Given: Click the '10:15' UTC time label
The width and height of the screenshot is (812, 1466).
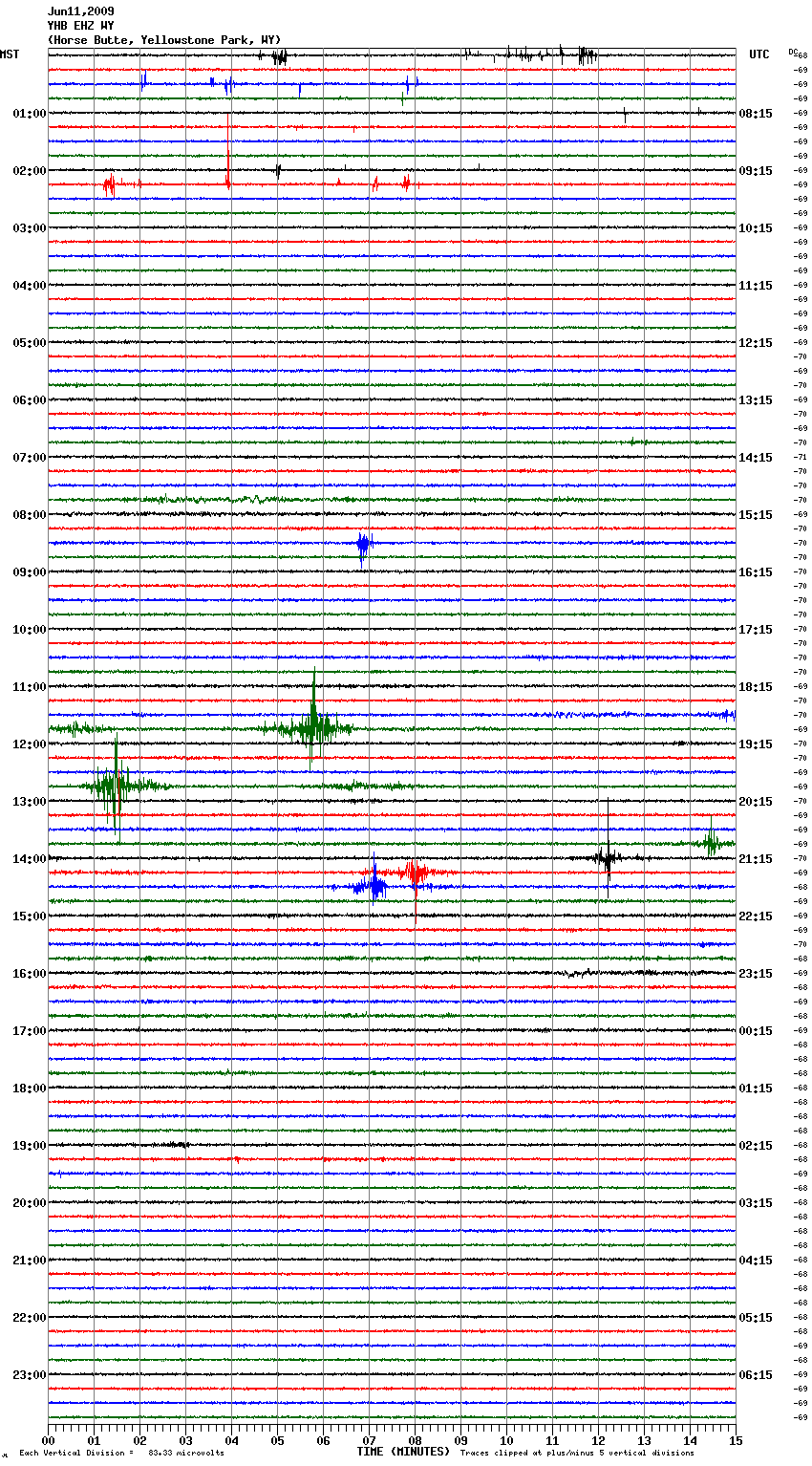Looking at the screenshot, I should [756, 228].
